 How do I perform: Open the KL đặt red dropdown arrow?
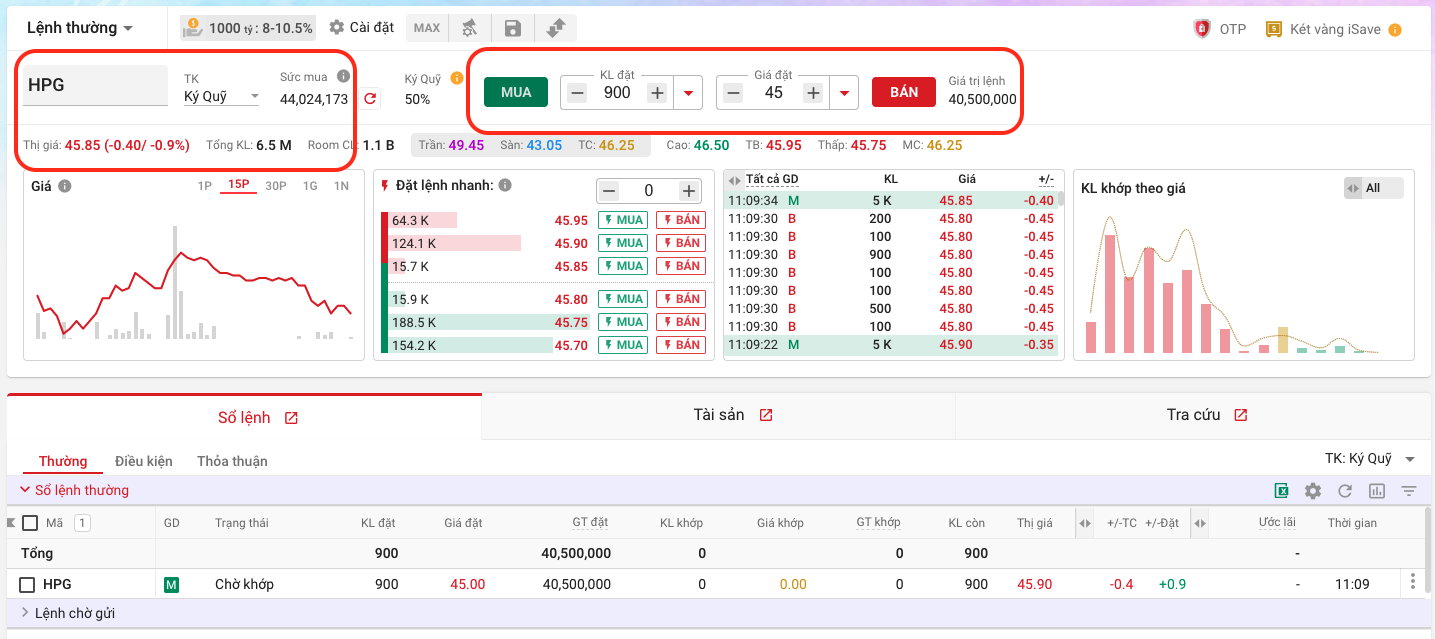click(688, 93)
